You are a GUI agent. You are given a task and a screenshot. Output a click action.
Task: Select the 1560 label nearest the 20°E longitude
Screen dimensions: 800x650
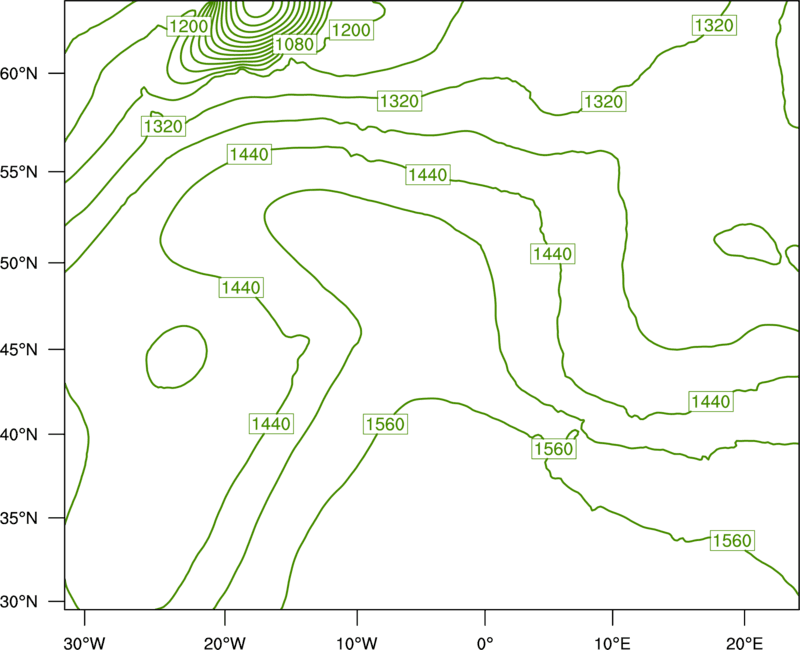[732, 540]
